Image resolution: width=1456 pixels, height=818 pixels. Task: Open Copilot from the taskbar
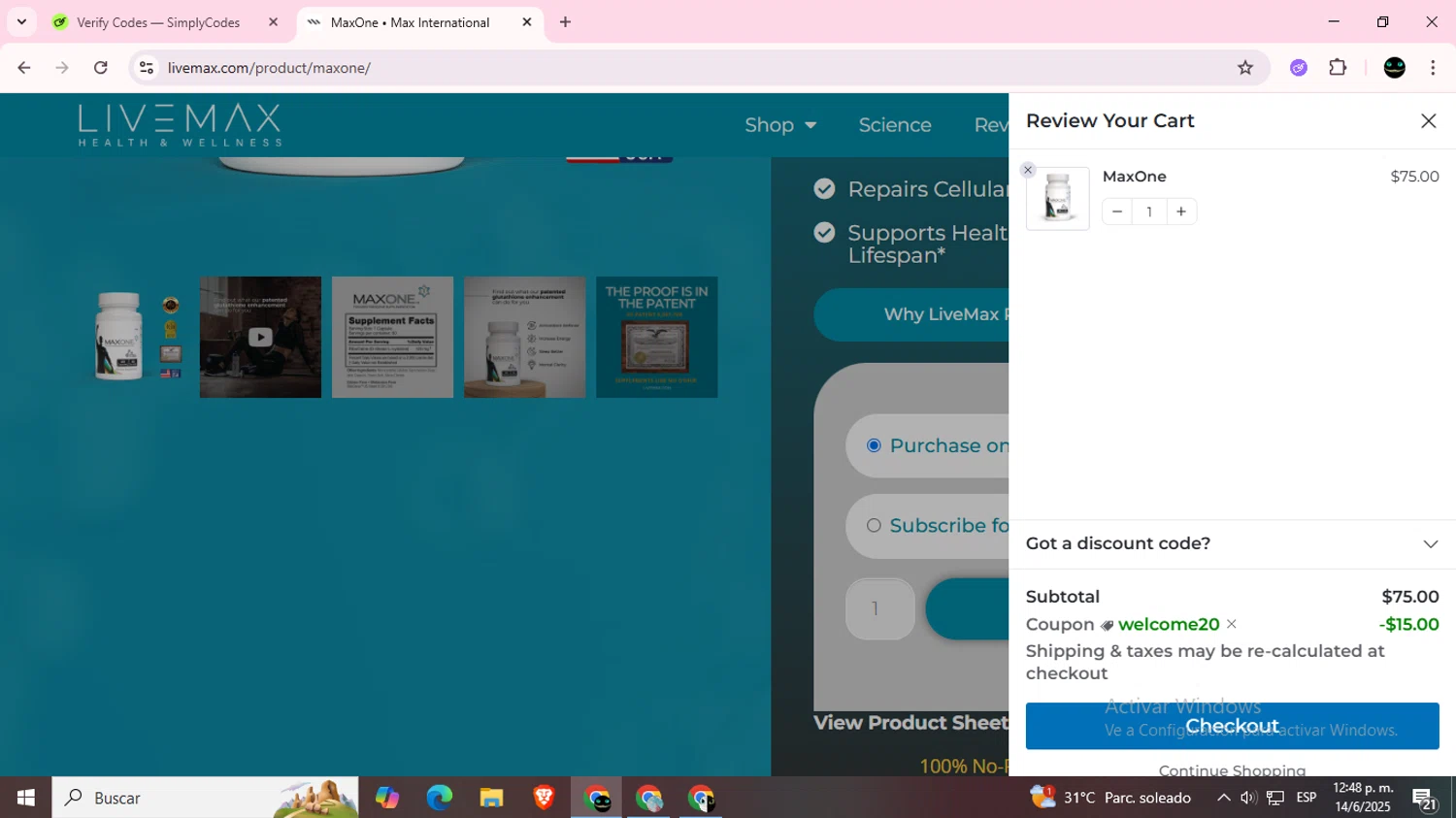(387, 798)
